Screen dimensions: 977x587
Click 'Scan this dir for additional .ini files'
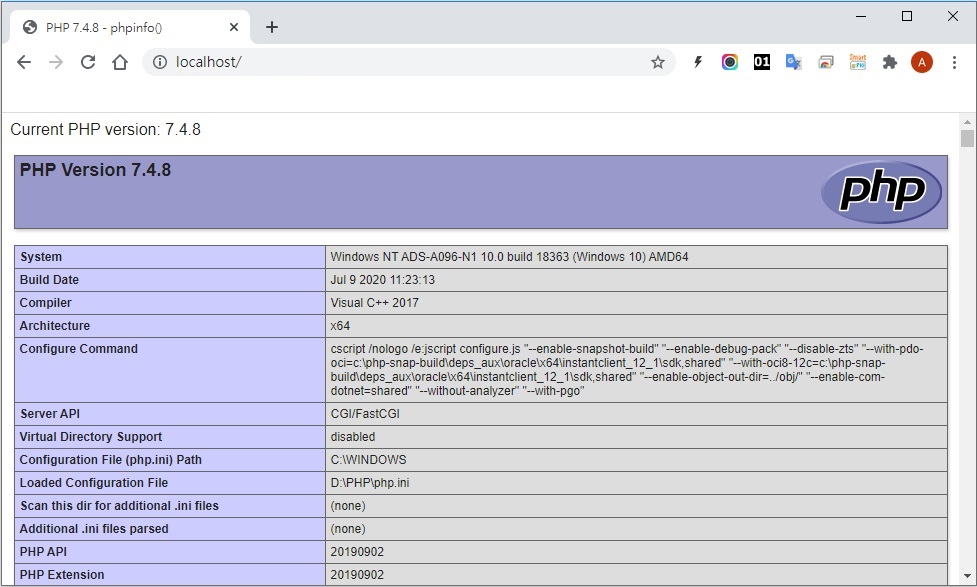tap(120, 506)
